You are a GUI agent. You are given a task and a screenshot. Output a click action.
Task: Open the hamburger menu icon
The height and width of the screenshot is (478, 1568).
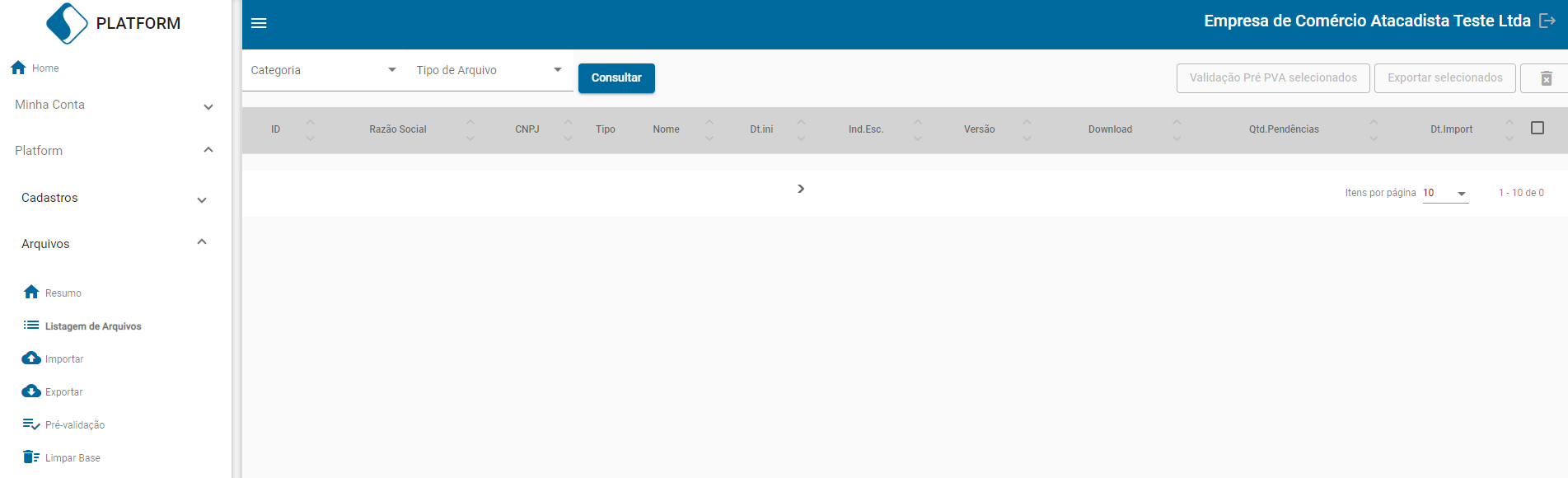pyautogui.click(x=259, y=23)
